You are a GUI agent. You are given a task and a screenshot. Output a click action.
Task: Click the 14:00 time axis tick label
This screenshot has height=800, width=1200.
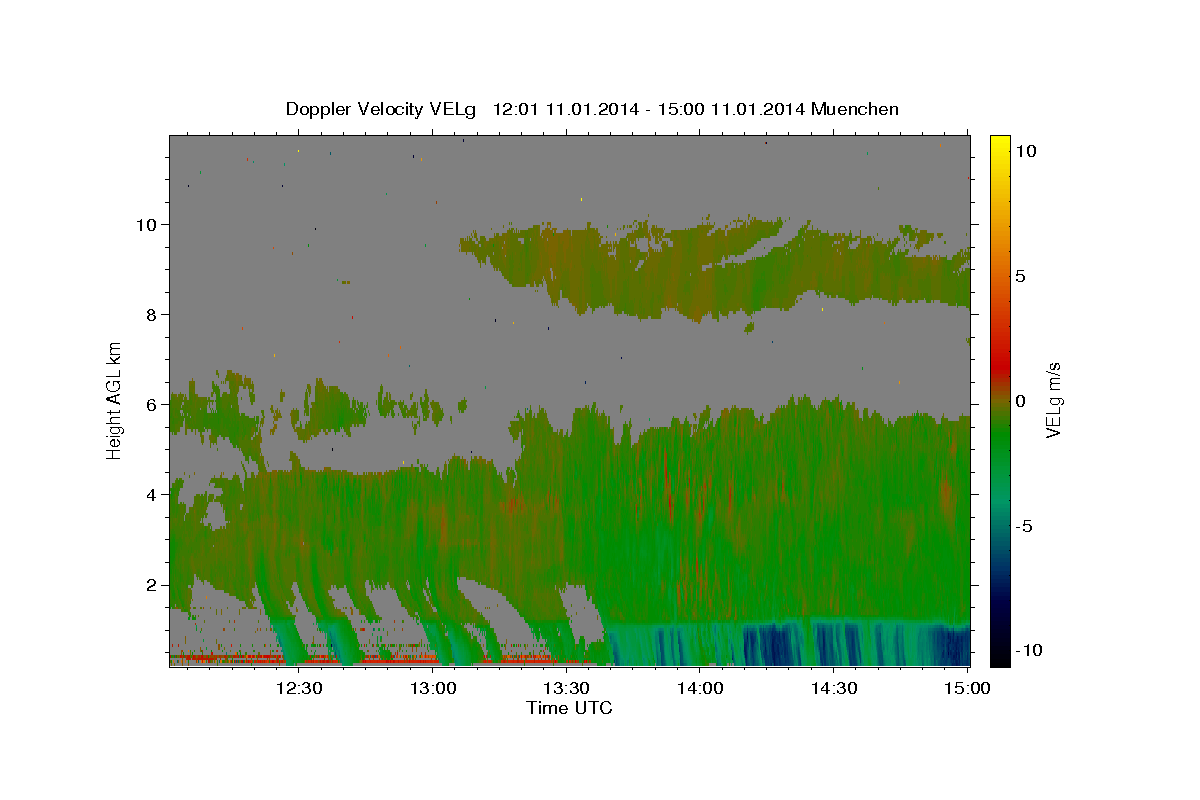[700, 688]
